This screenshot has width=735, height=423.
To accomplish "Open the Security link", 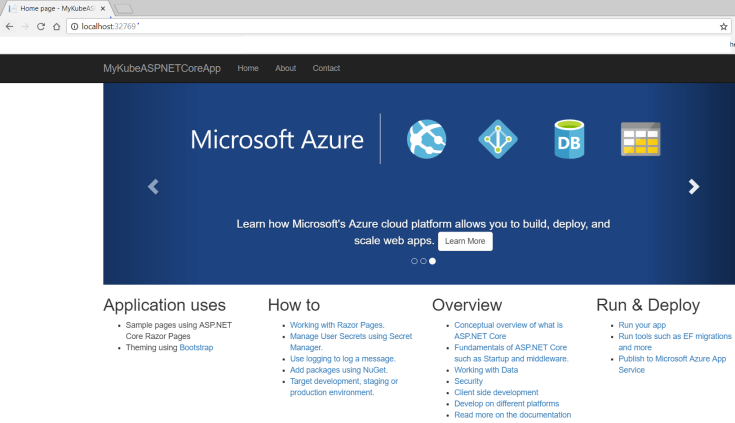I will (x=468, y=381).
